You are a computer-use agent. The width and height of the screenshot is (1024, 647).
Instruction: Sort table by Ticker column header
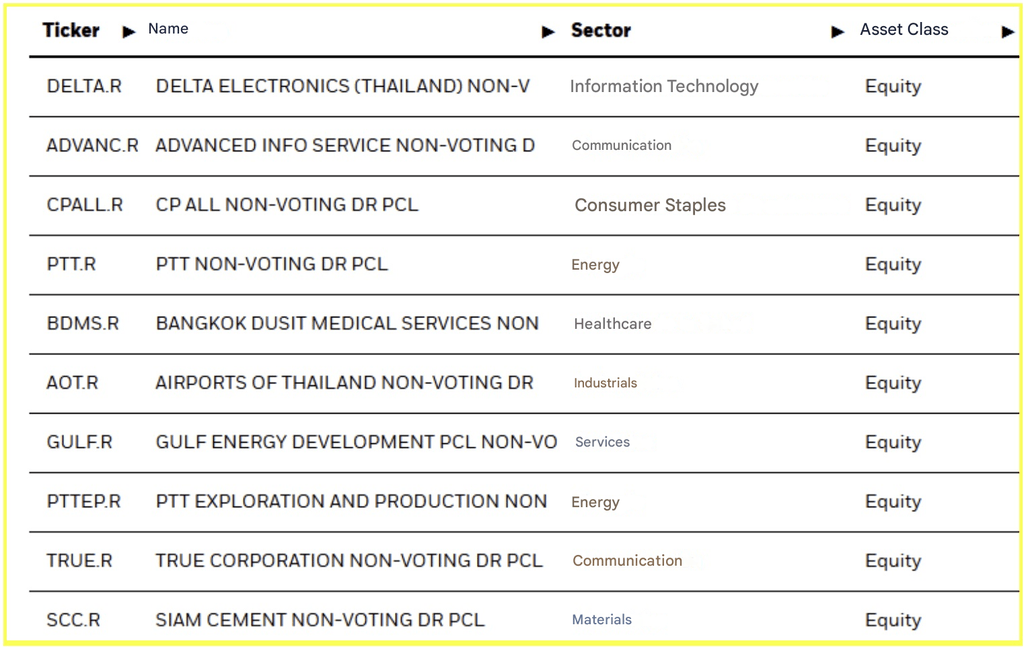(x=70, y=30)
